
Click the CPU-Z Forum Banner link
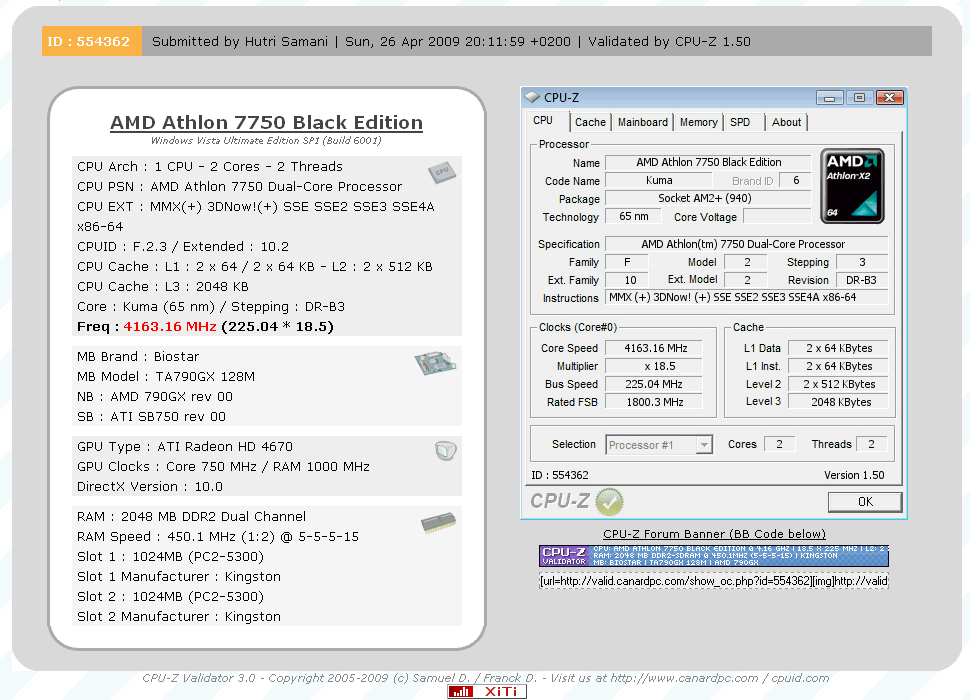click(x=715, y=534)
